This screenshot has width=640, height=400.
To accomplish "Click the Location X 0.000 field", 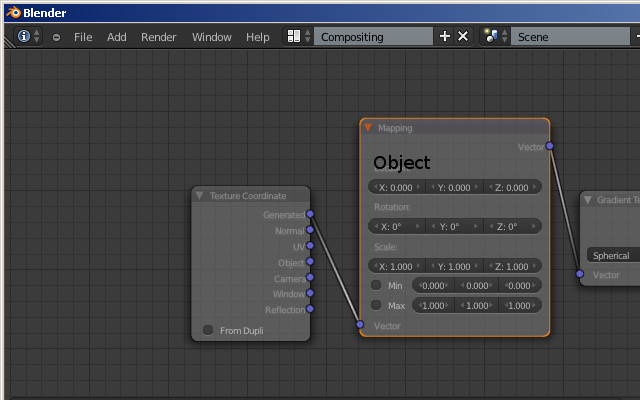I will pyautogui.click(x=397, y=187).
